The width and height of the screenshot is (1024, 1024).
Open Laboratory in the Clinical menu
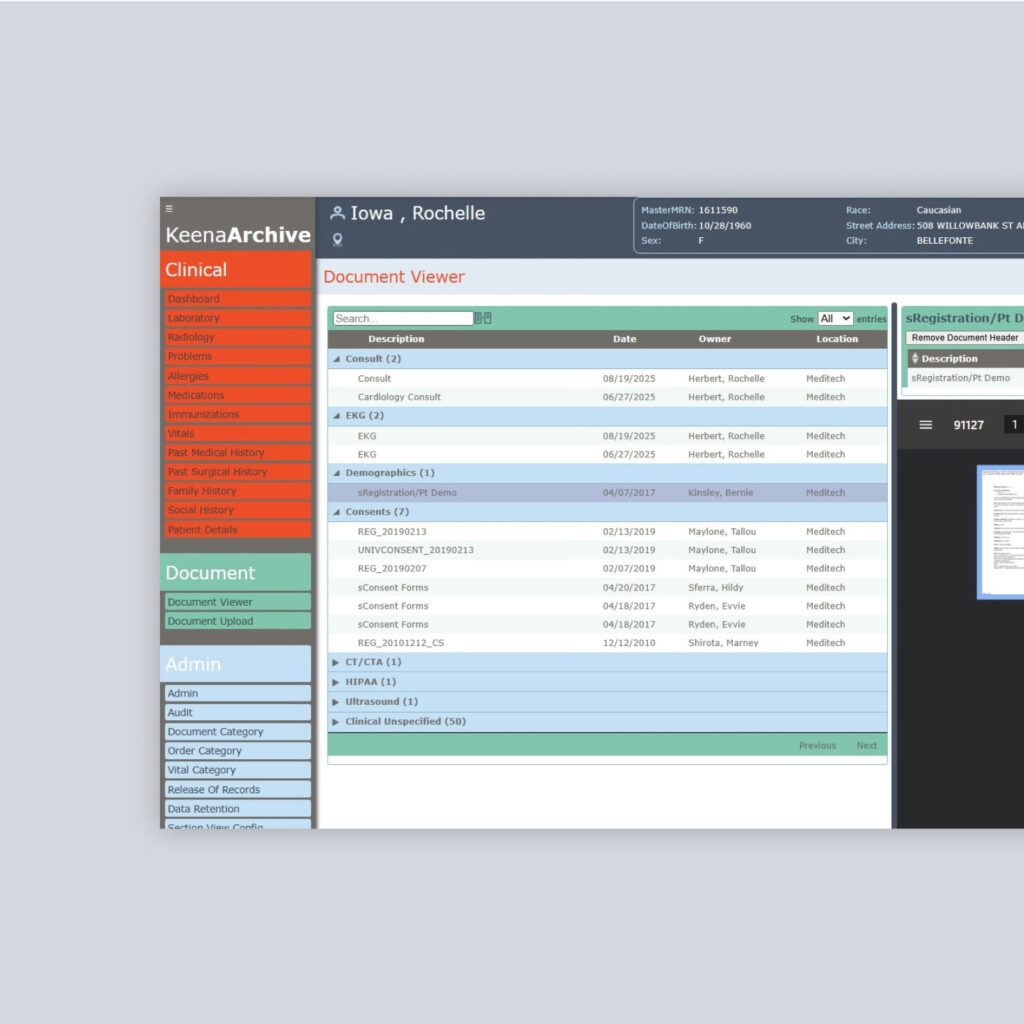[x=194, y=318]
